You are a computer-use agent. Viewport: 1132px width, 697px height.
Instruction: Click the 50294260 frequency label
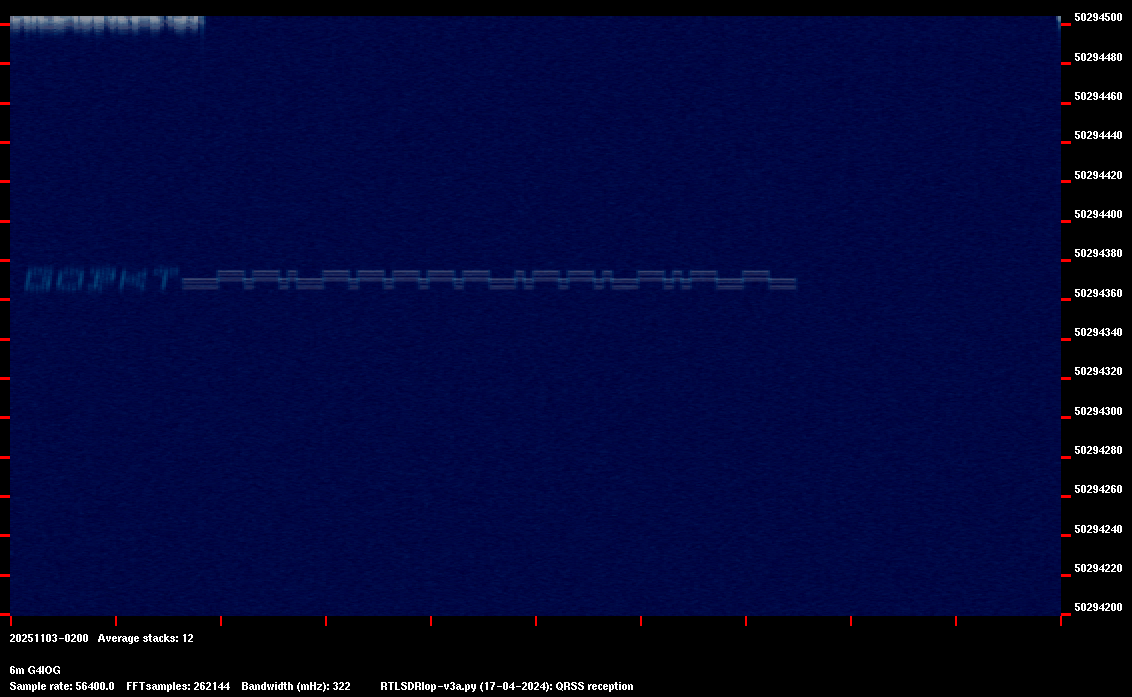click(1098, 489)
